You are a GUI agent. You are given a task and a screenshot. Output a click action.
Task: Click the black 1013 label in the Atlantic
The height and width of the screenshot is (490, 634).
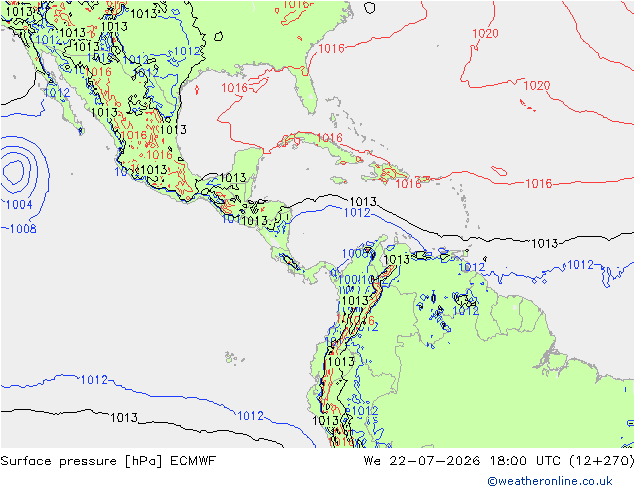coord(545,244)
